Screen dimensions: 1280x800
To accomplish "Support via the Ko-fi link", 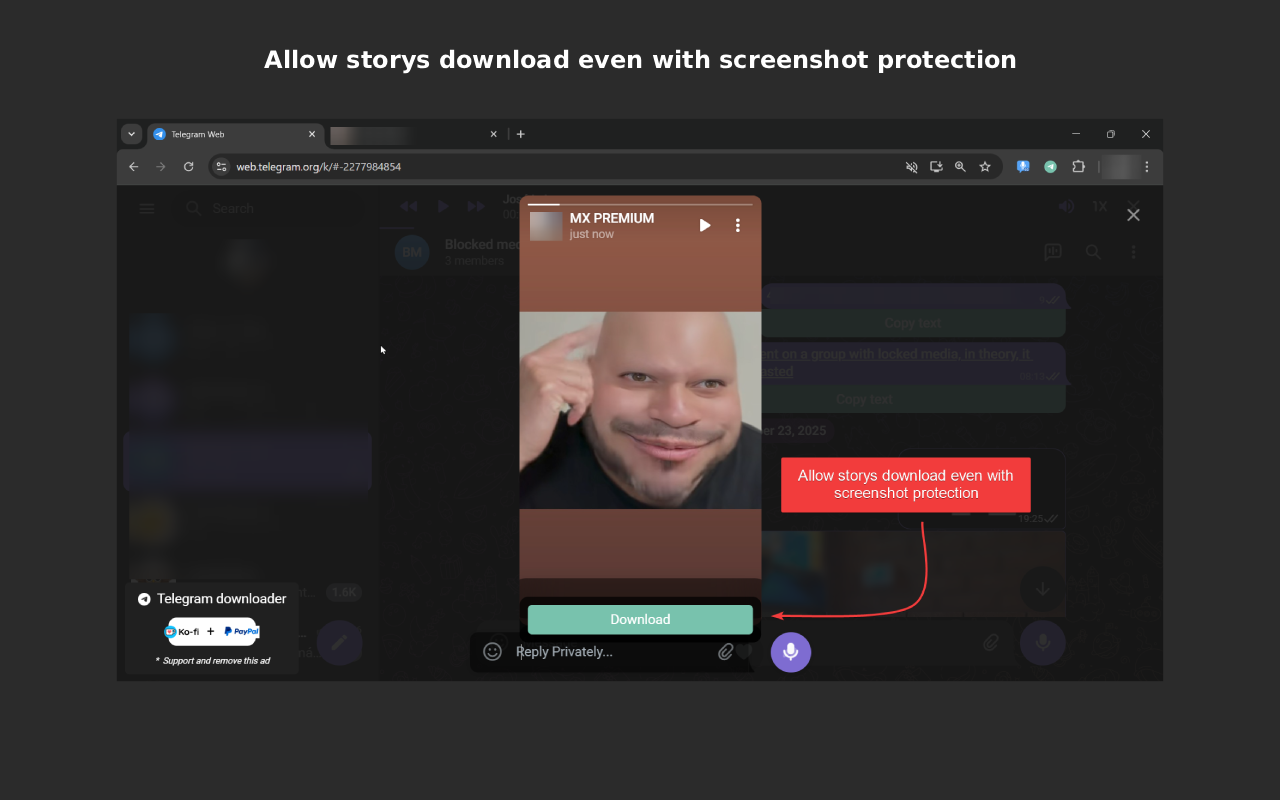I will pyautogui.click(x=184, y=631).
